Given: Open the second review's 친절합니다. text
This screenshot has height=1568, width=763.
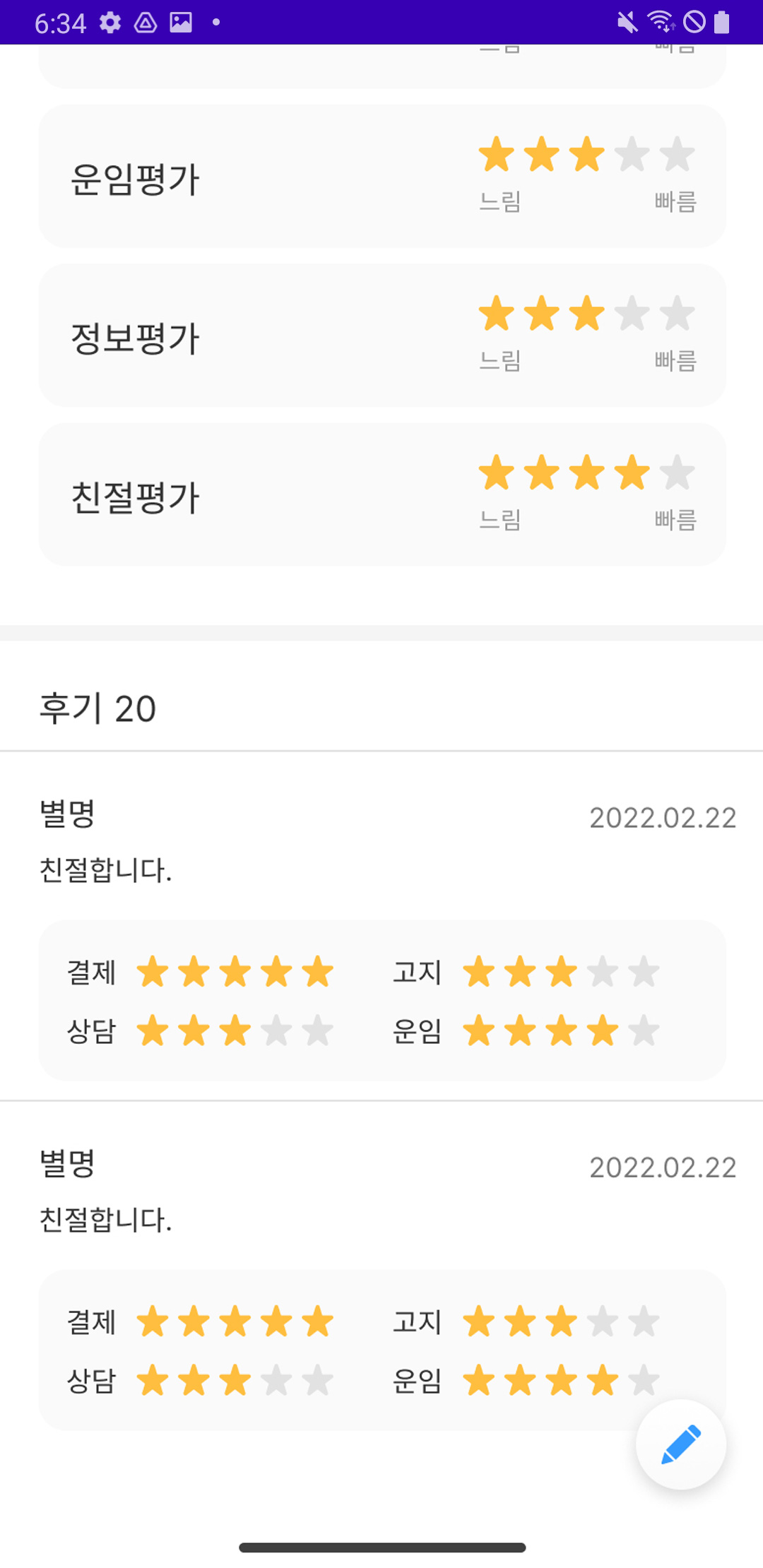Looking at the screenshot, I should click(x=106, y=1220).
